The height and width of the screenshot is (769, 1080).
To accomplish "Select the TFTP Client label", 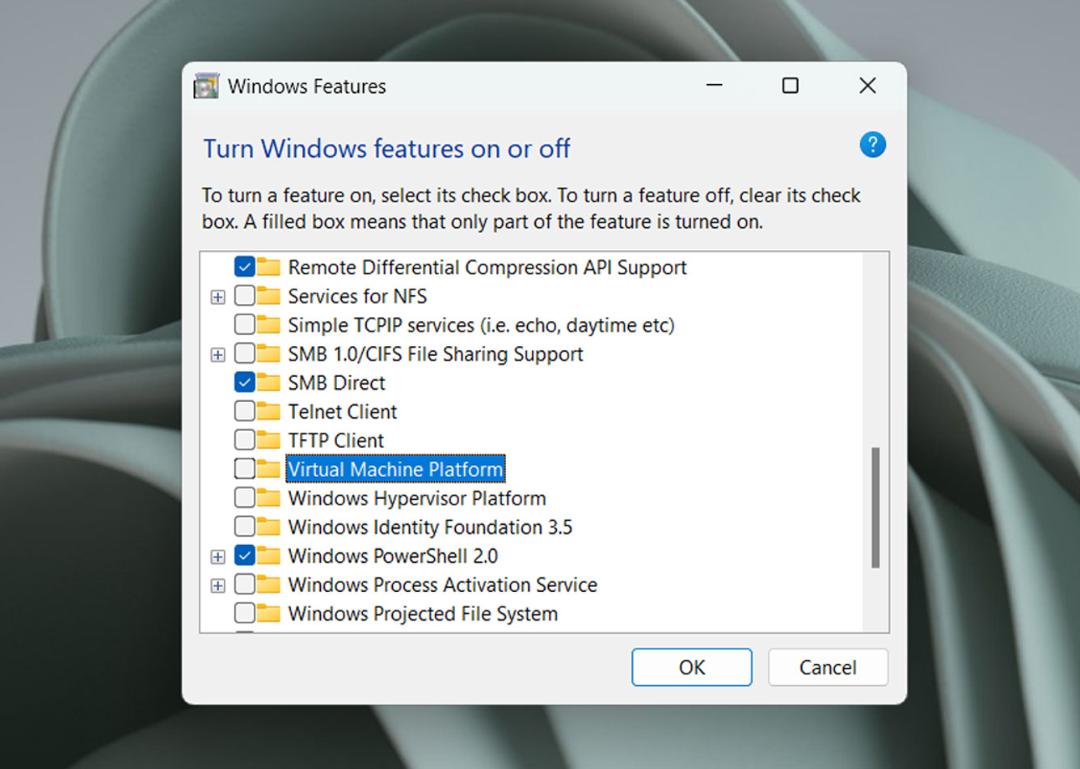I will tap(336, 440).
